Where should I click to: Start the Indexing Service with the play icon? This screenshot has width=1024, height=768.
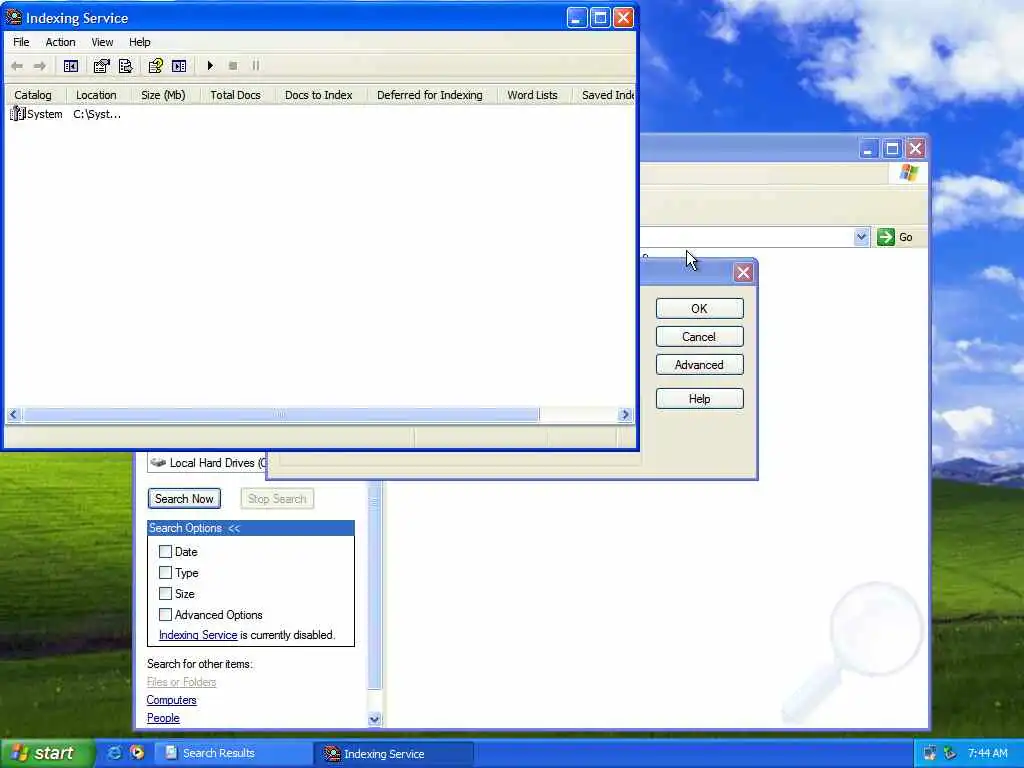(210, 66)
